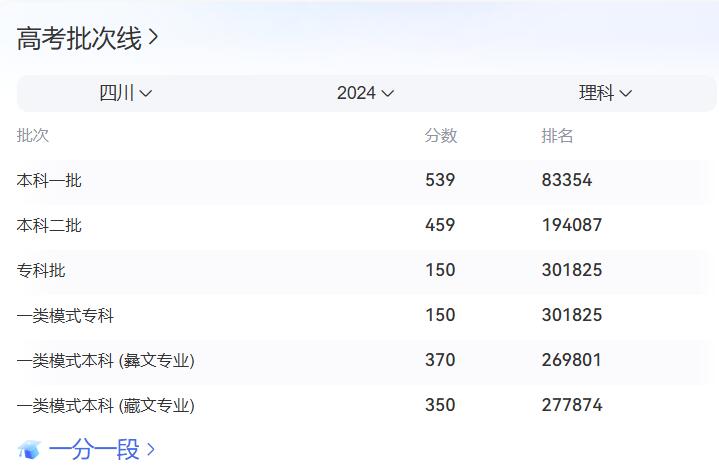The width and height of the screenshot is (719, 476).
Task: Click score 459 for 本科二批
Action: pyautogui.click(x=440, y=225)
